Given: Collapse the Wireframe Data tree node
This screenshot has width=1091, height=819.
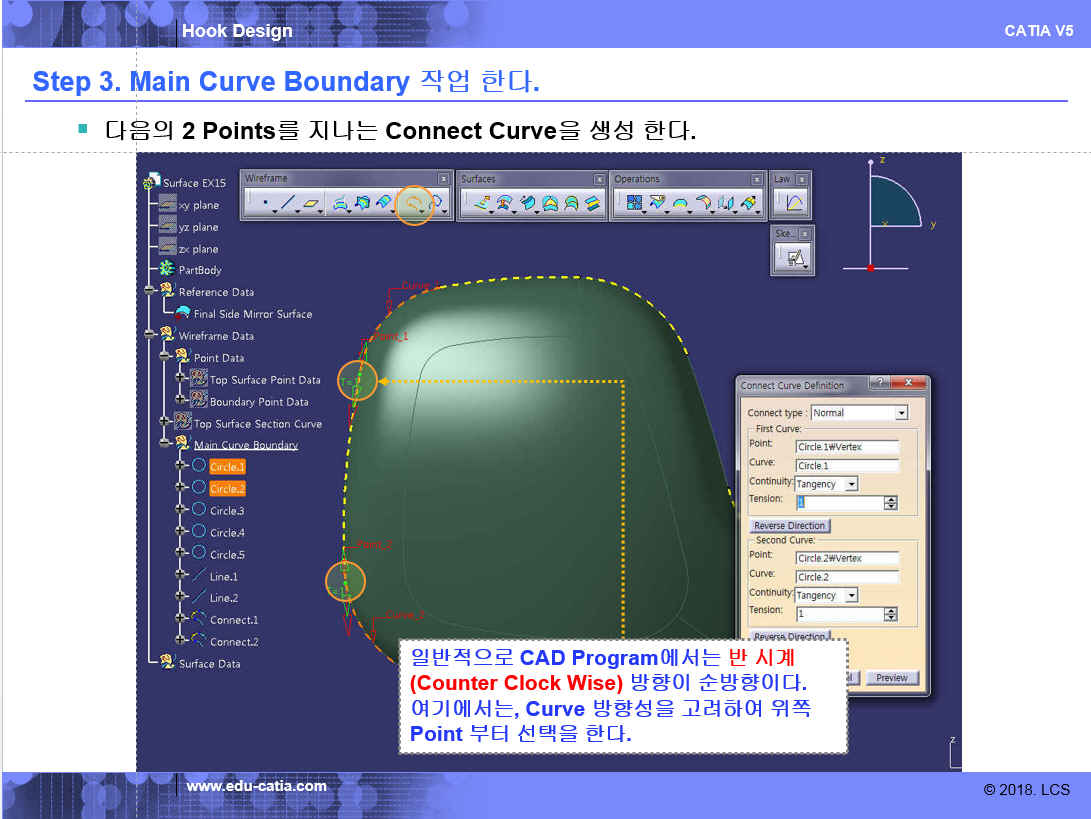Looking at the screenshot, I should tap(150, 336).
